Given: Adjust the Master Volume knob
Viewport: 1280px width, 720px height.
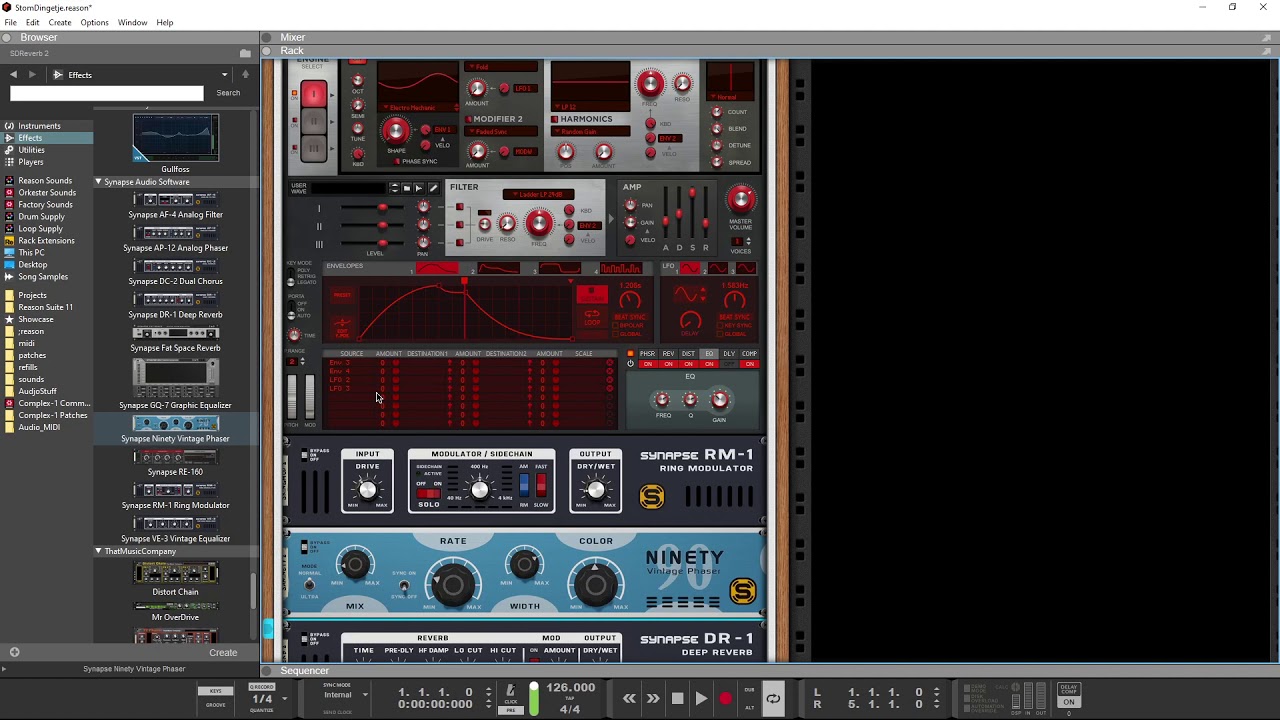Looking at the screenshot, I should [x=741, y=199].
